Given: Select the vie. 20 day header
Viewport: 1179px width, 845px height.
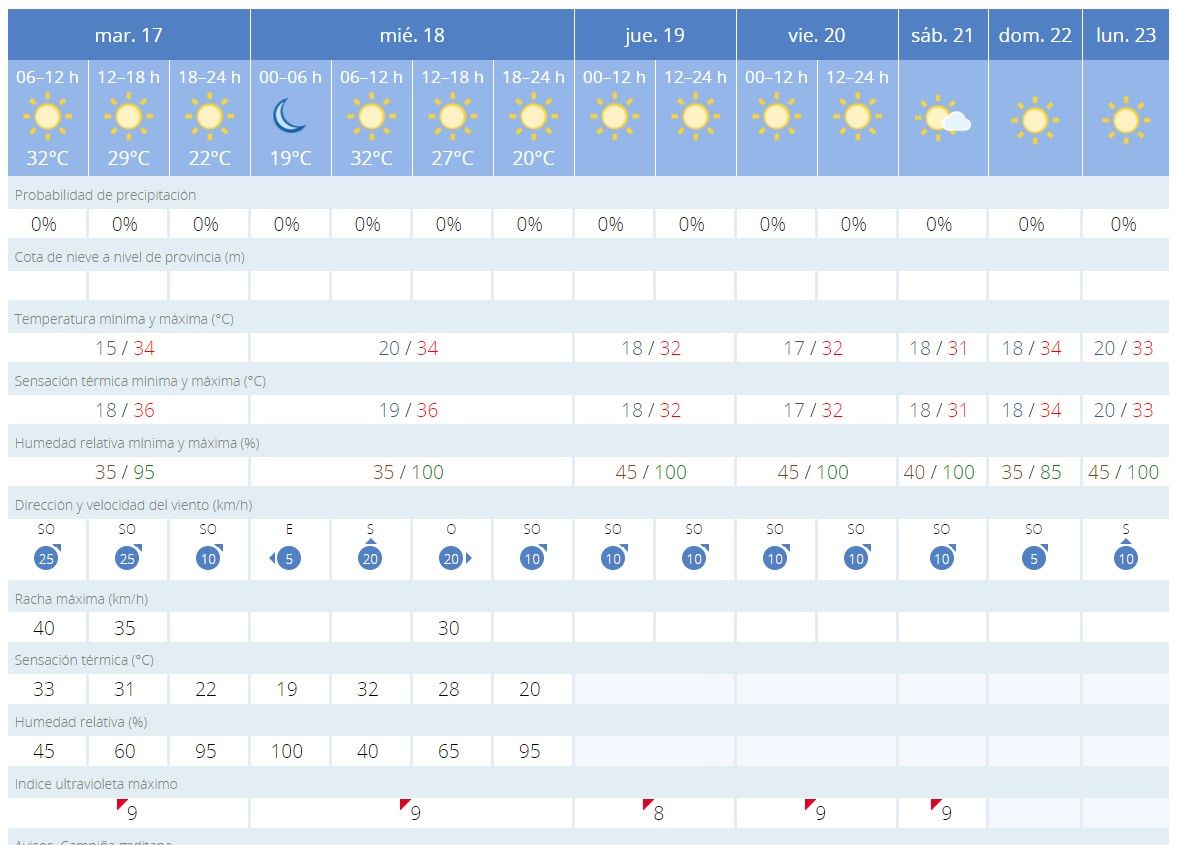Looking at the screenshot, I should [817, 35].
